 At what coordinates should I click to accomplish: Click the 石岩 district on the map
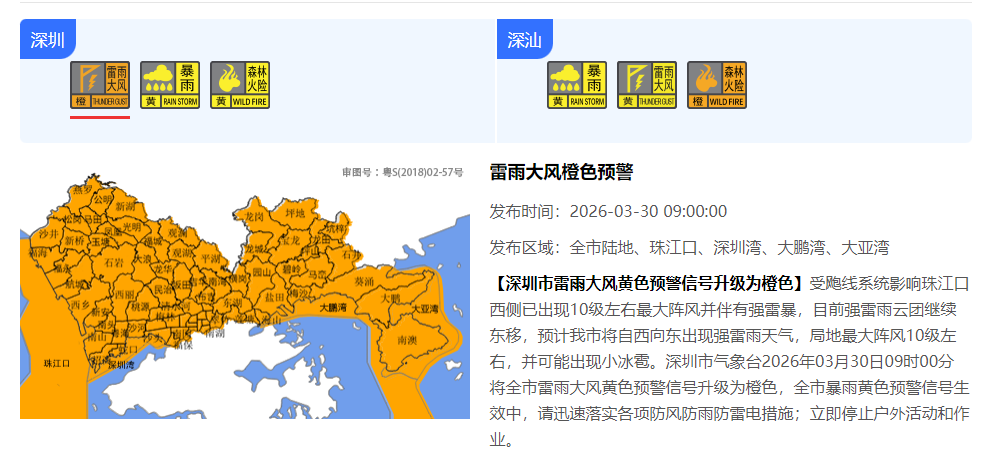113,263
